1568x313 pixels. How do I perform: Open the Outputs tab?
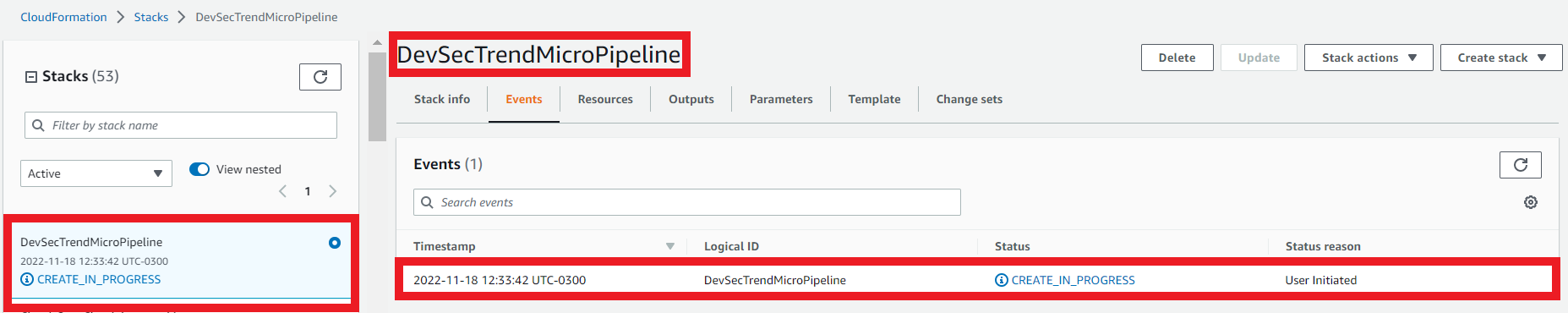(691, 99)
